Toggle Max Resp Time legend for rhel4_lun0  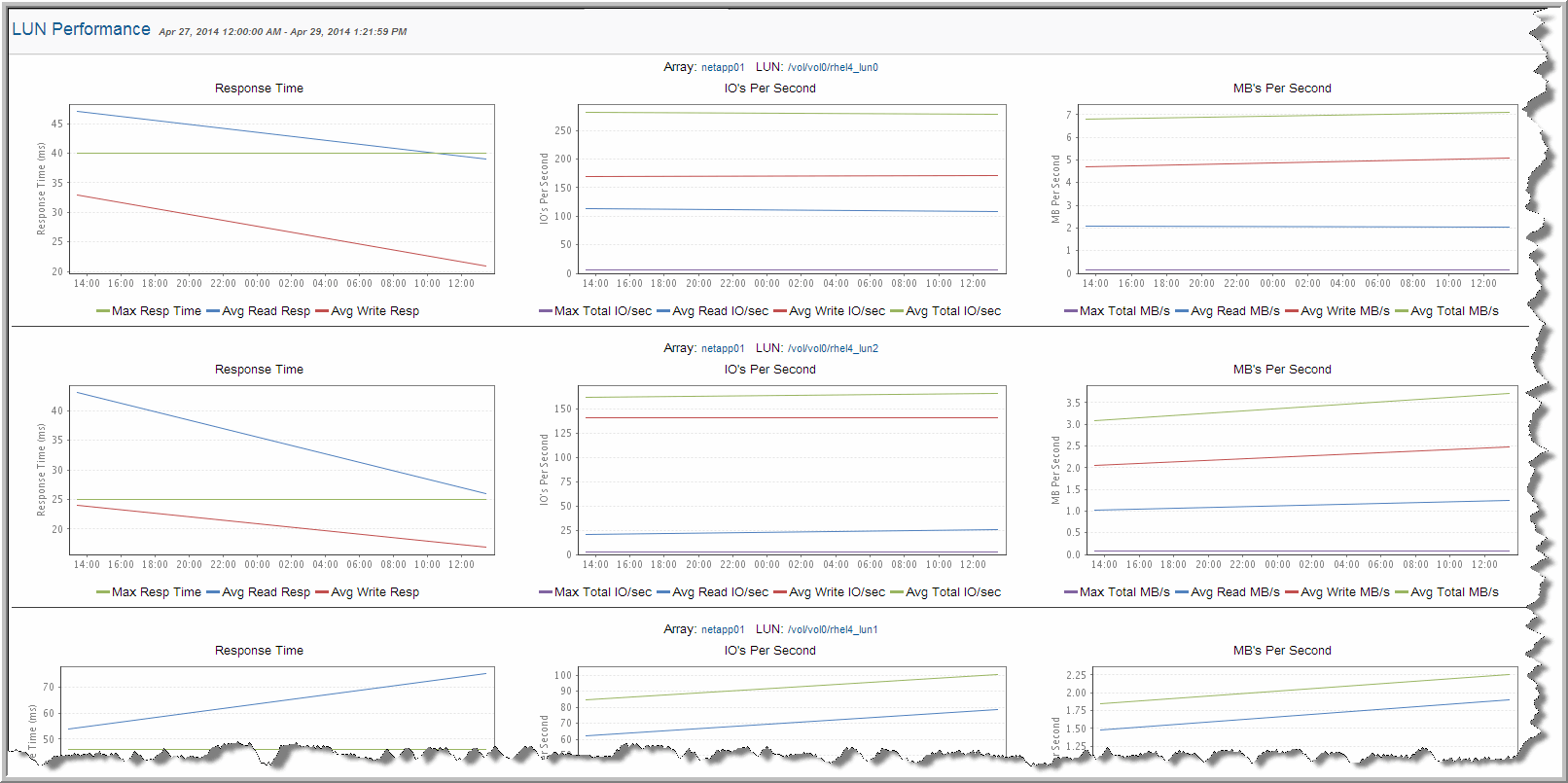click(156, 311)
